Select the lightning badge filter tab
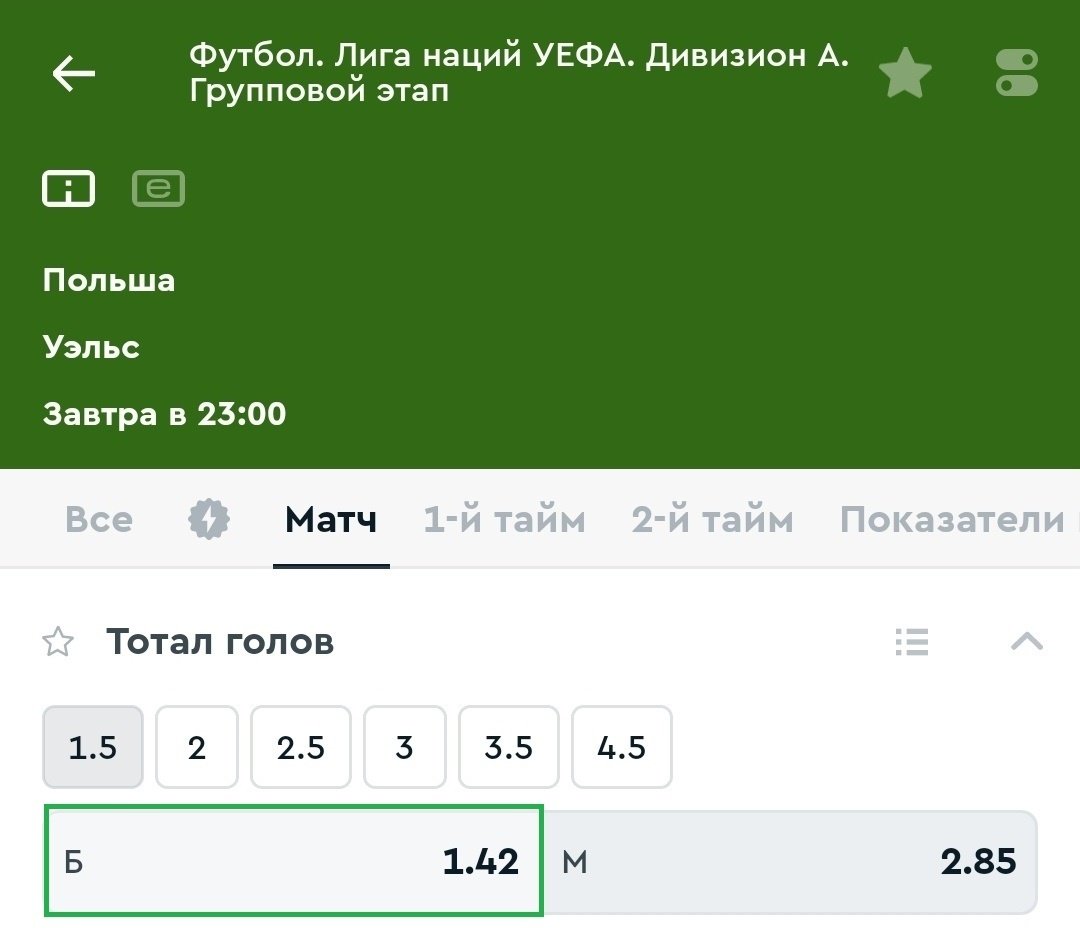 tap(209, 520)
